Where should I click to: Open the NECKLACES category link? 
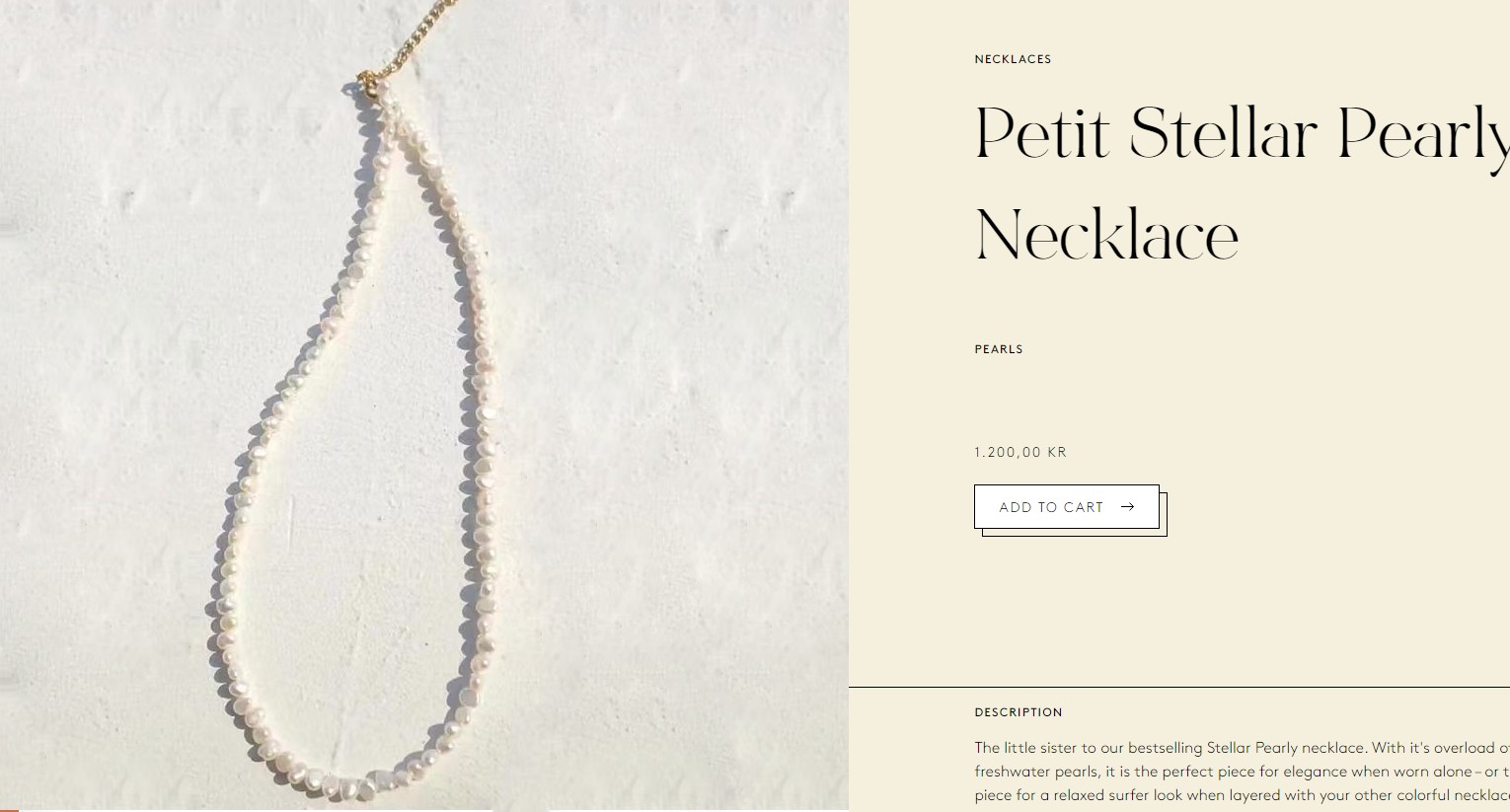coord(1013,59)
